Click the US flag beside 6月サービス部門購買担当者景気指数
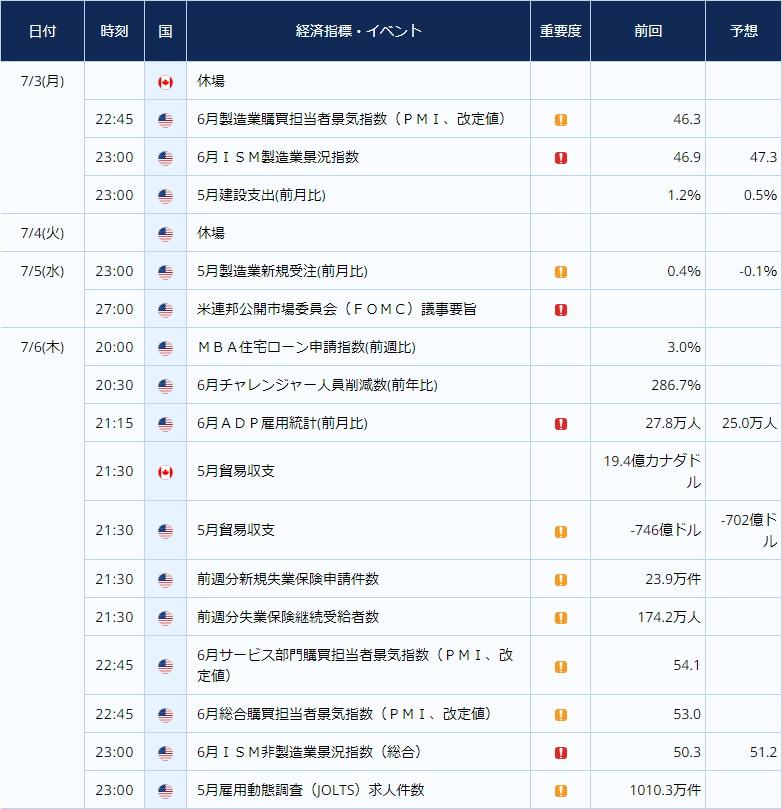 click(165, 666)
